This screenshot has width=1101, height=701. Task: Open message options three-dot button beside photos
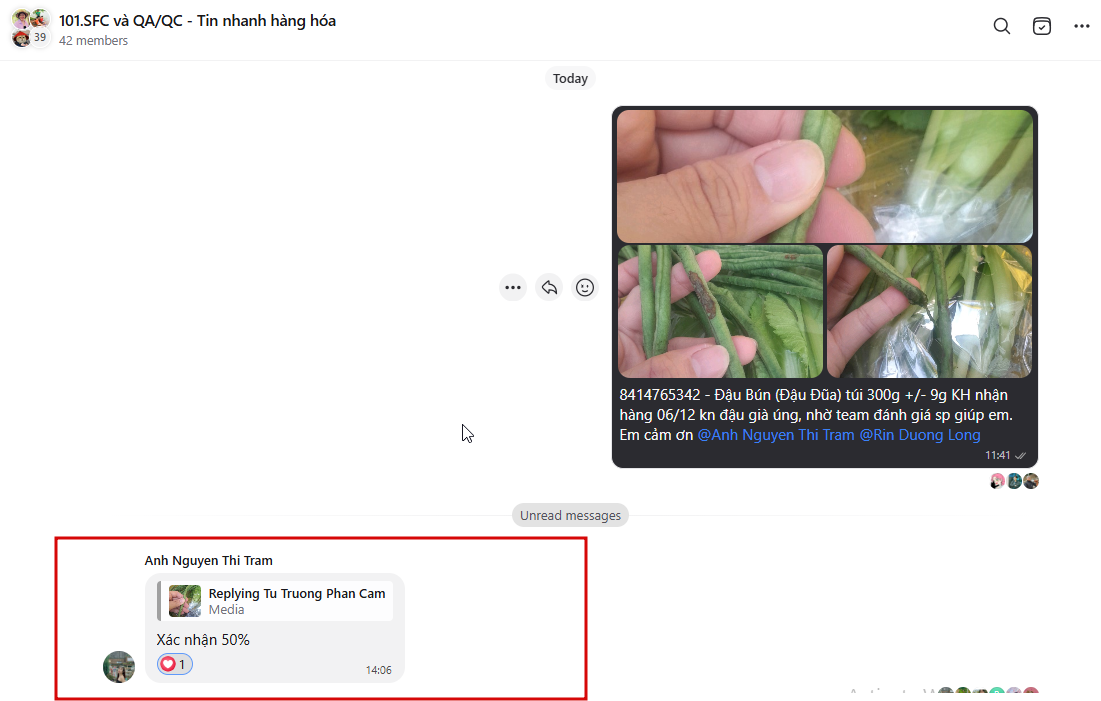pos(513,287)
